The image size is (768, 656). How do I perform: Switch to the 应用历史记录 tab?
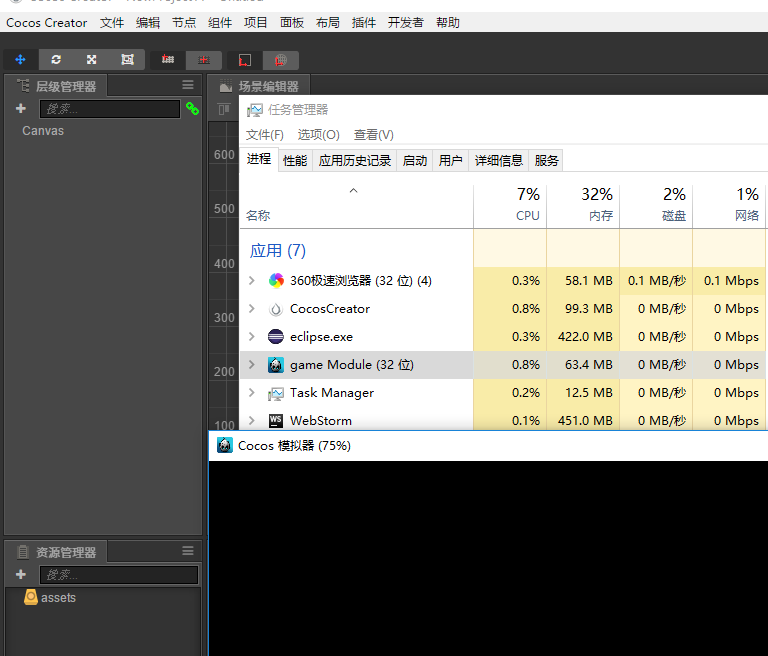[355, 161]
